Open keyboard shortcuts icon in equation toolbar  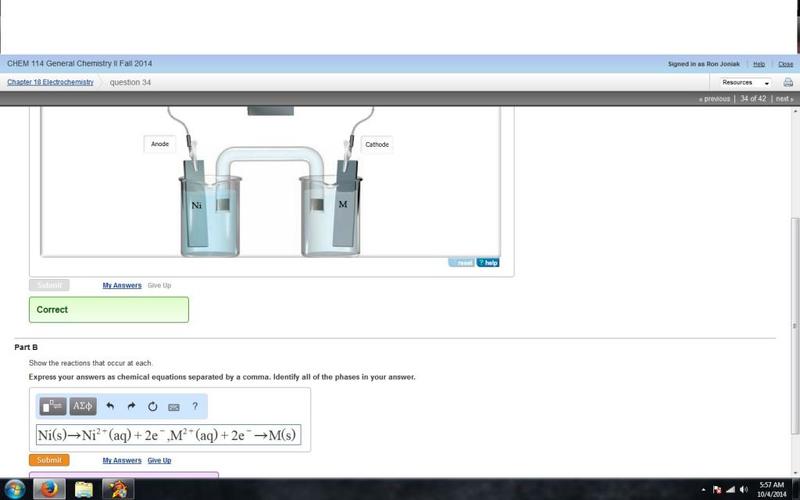tap(173, 407)
